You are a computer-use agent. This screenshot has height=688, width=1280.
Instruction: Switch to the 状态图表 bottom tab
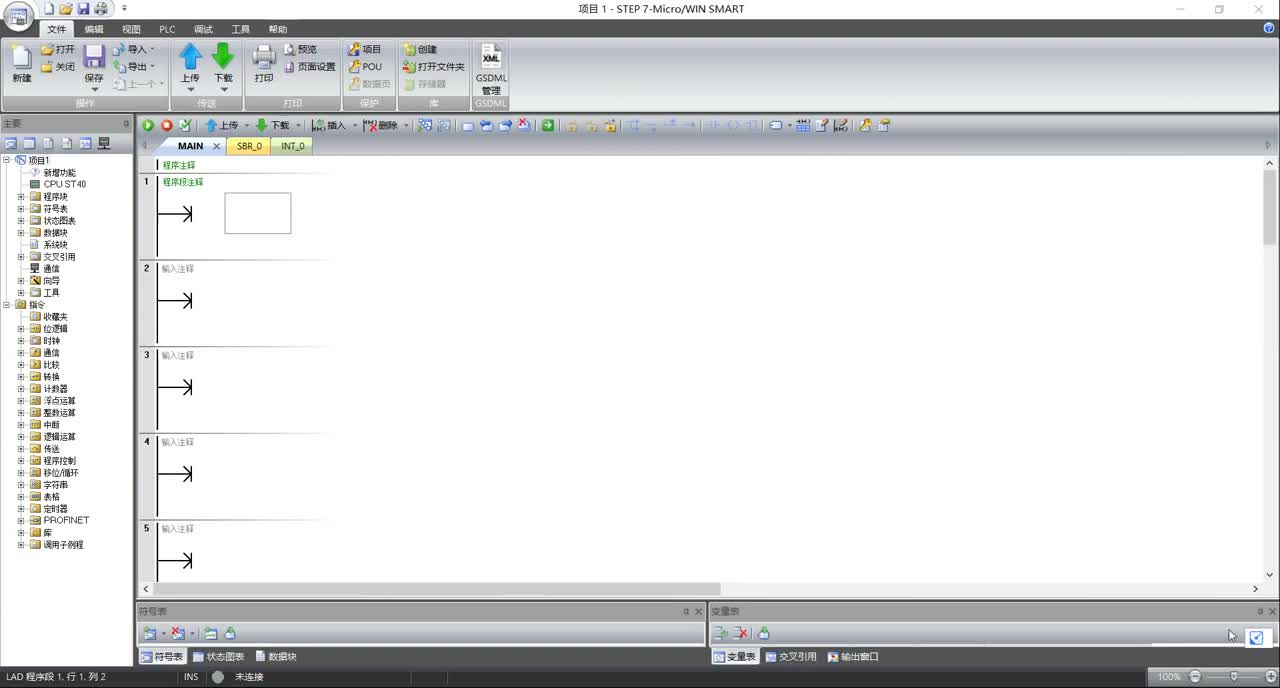click(x=218, y=657)
